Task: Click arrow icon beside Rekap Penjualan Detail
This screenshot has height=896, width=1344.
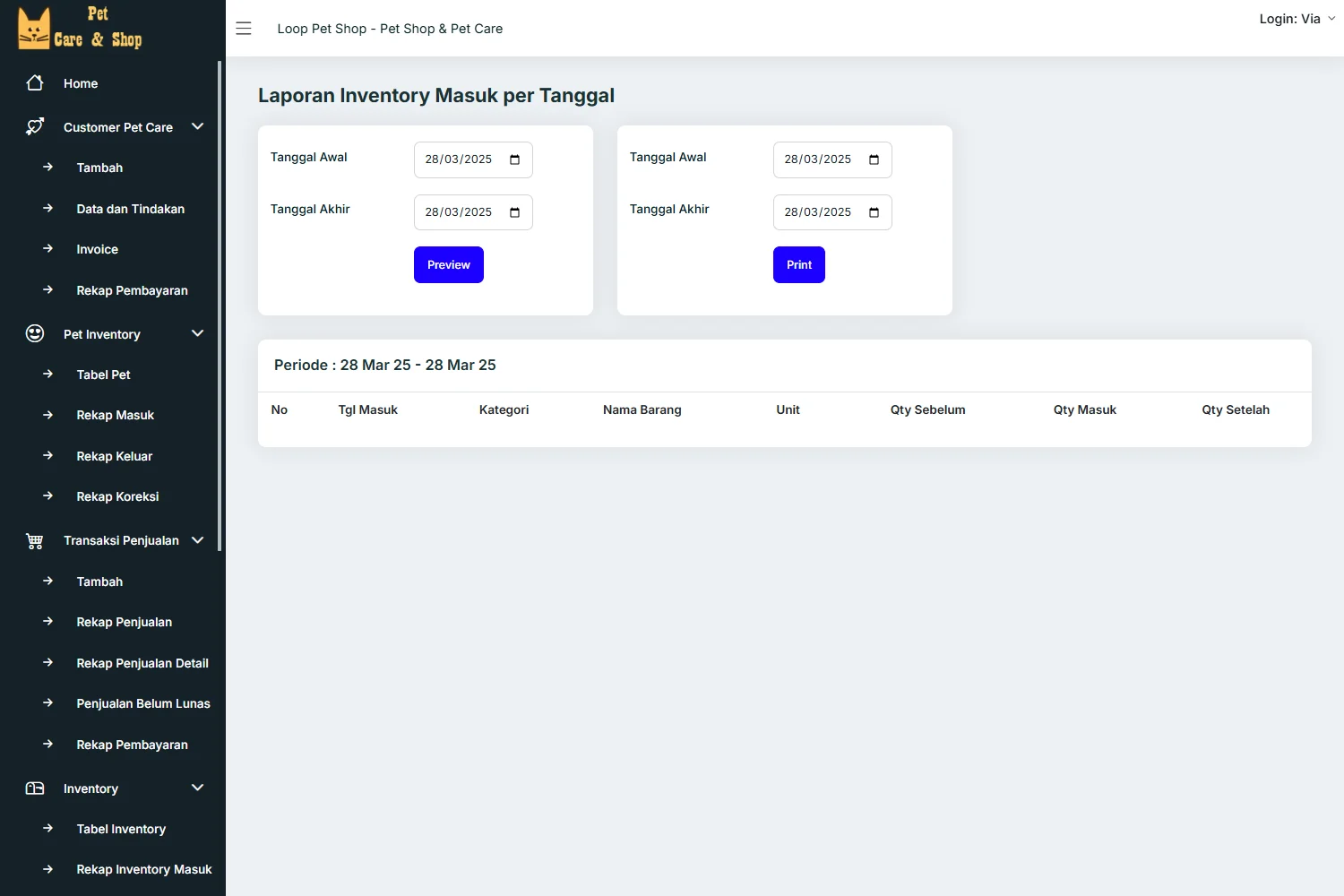Action: (x=48, y=662)
